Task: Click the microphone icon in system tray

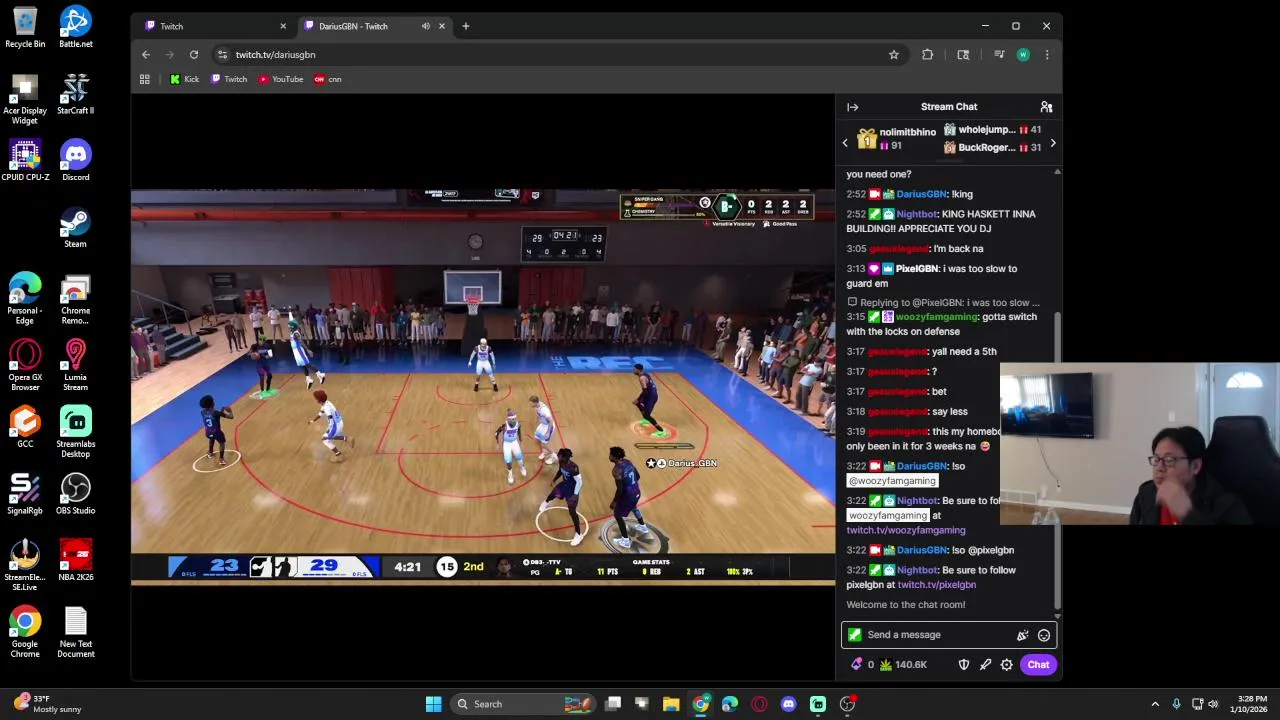Action: [x=1176, y=704]
